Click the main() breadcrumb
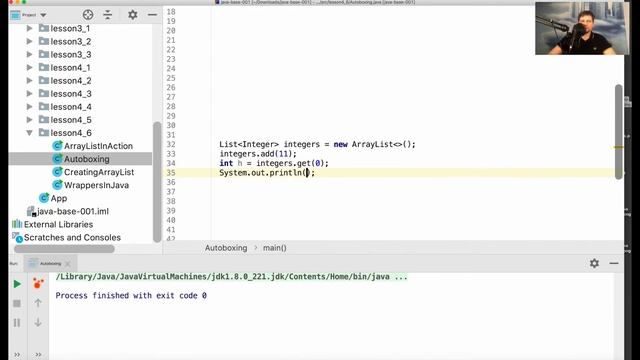The width and height of the screenshot is (640, 360). pyautogui.click(x=274, y=248)
